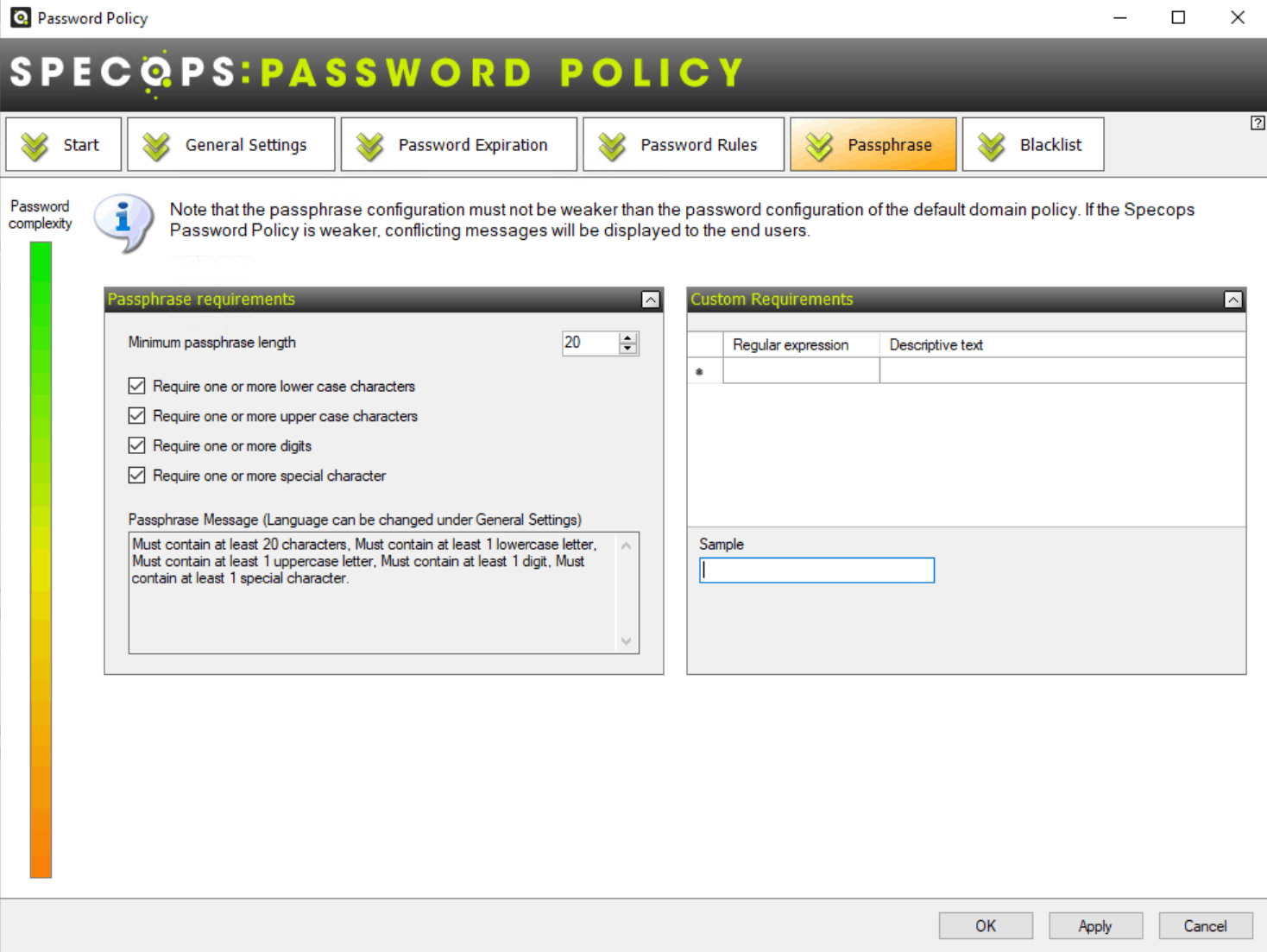Select the Passphrase tab
Viewport: 1267px width, 952px height.
873,144
